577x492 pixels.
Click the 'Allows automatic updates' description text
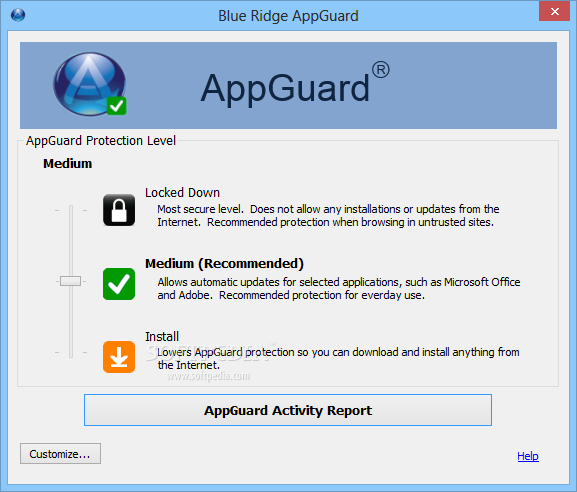point(339,289)
